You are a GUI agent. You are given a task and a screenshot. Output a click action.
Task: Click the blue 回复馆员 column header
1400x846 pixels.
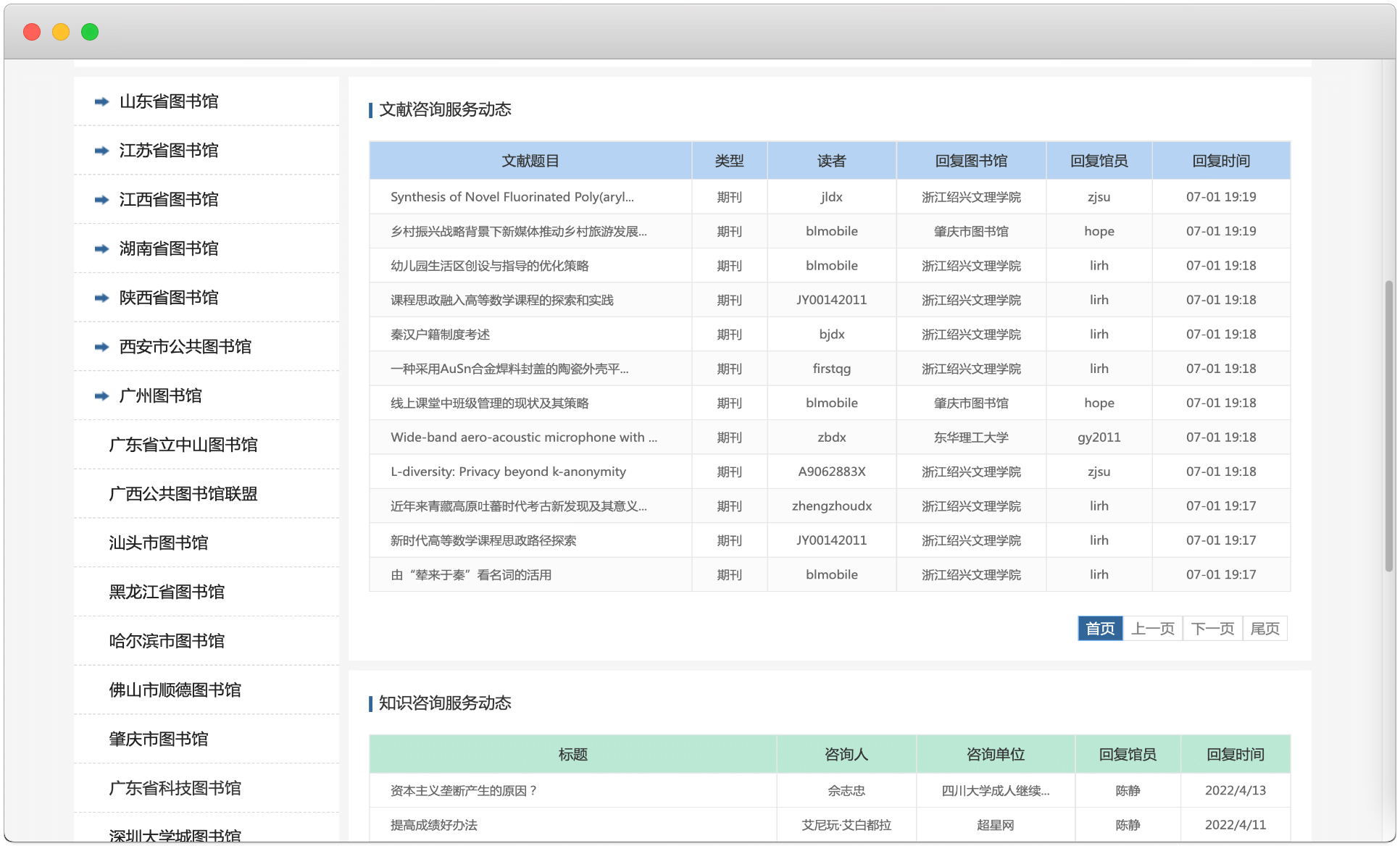point(1099,161)
